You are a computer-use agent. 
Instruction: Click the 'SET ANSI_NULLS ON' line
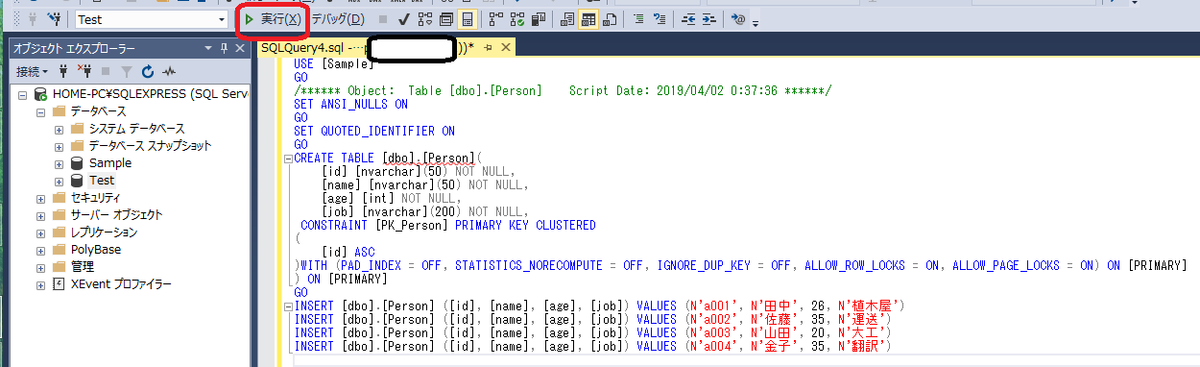pos(351,103)
